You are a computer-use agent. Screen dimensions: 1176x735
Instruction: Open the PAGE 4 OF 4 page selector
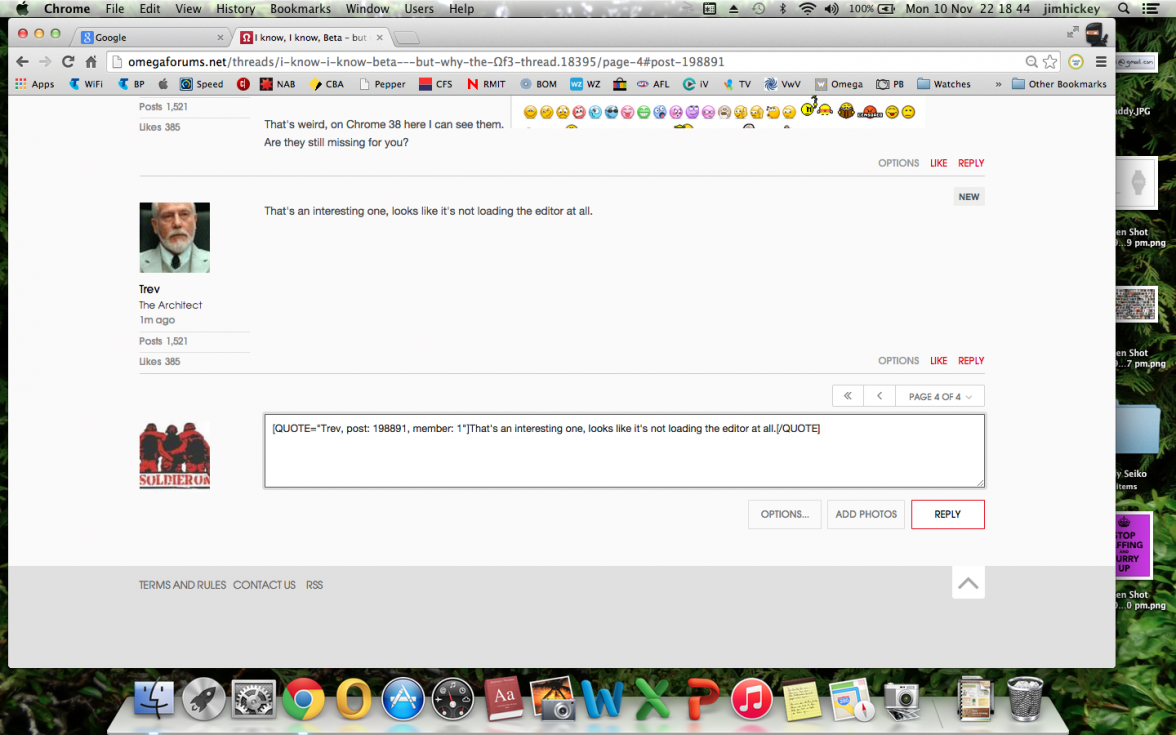(x=938, y=396)
